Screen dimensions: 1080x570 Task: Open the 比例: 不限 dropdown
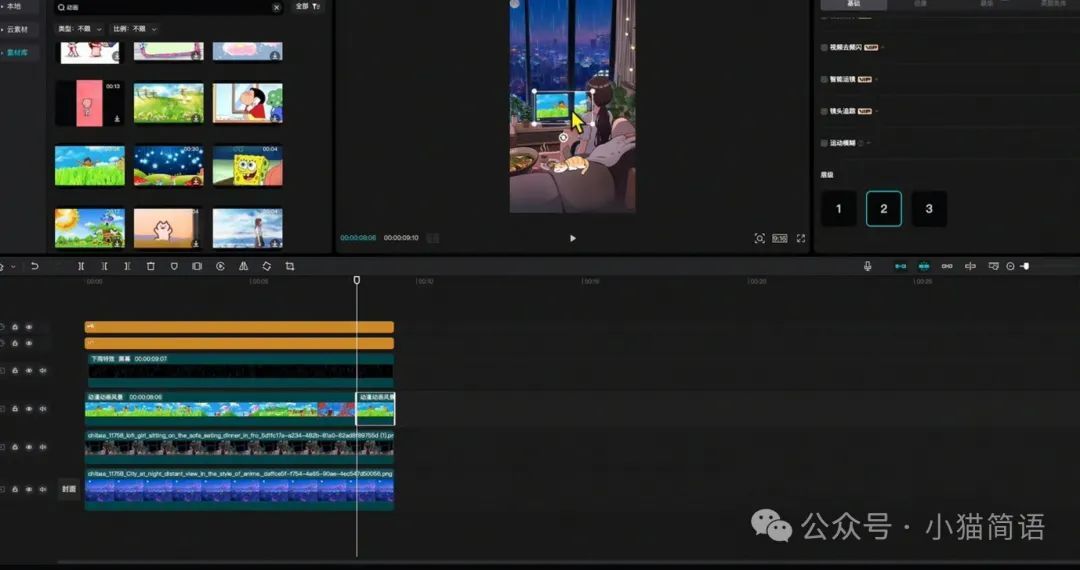(134, 29)
